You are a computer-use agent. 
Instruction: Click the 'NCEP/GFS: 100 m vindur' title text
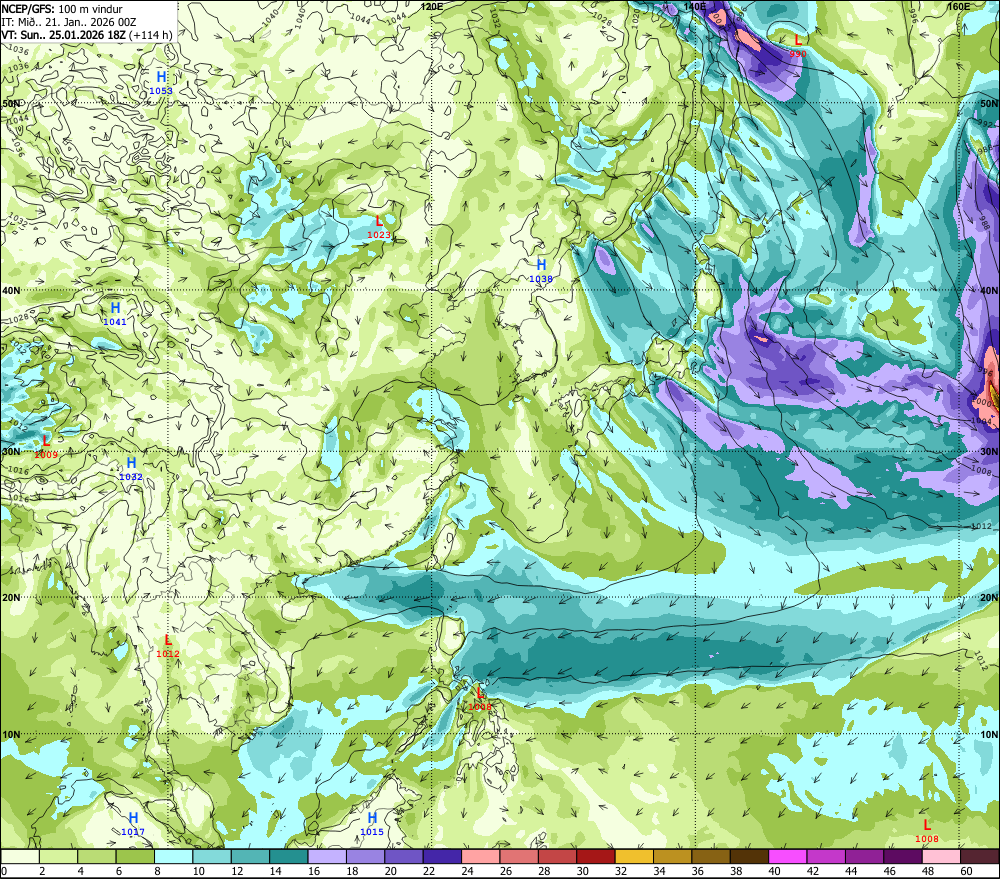tap(62, 9)
